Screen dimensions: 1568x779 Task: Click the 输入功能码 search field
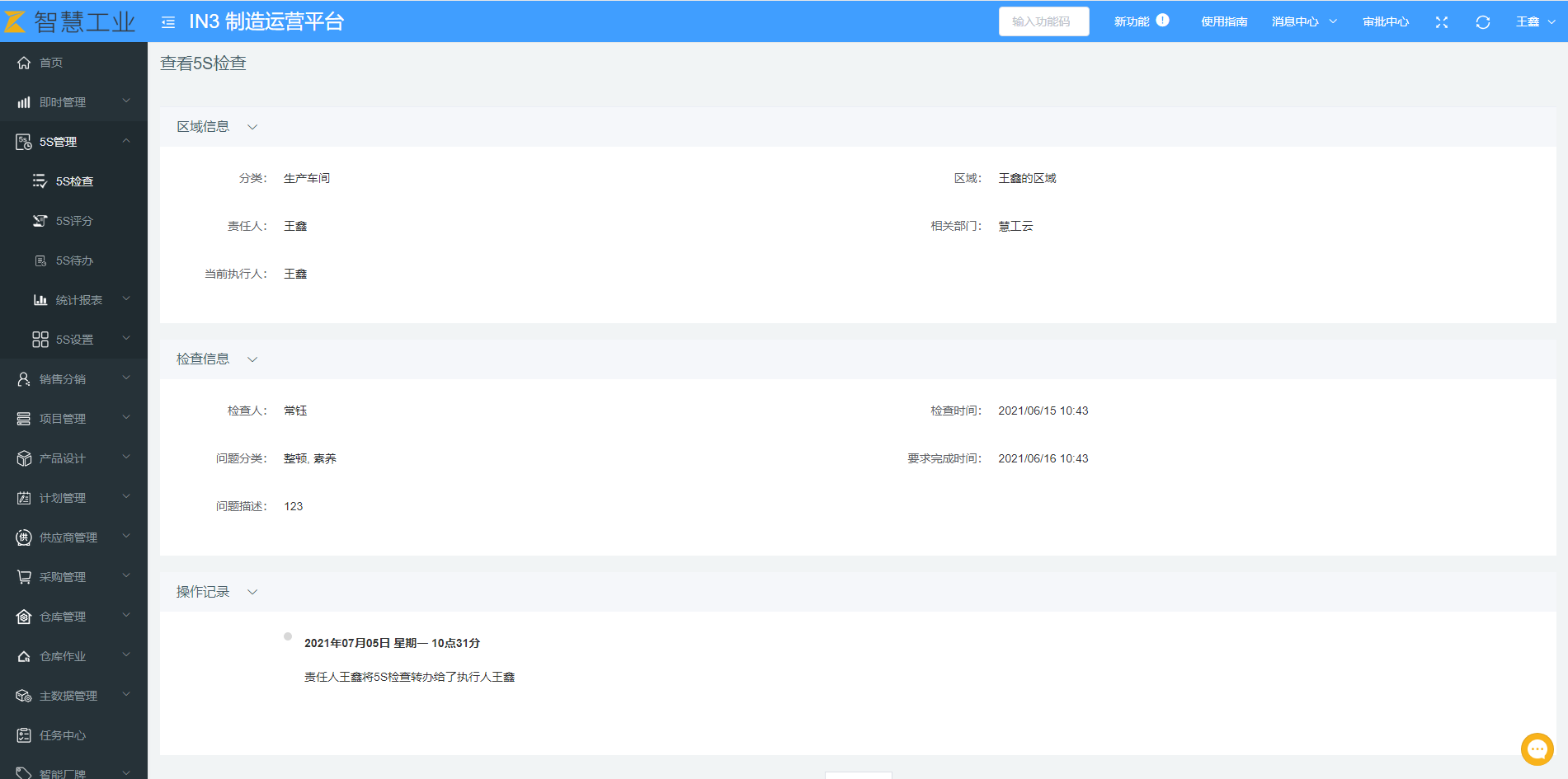pyautogui.click(x=1043, y=21)
